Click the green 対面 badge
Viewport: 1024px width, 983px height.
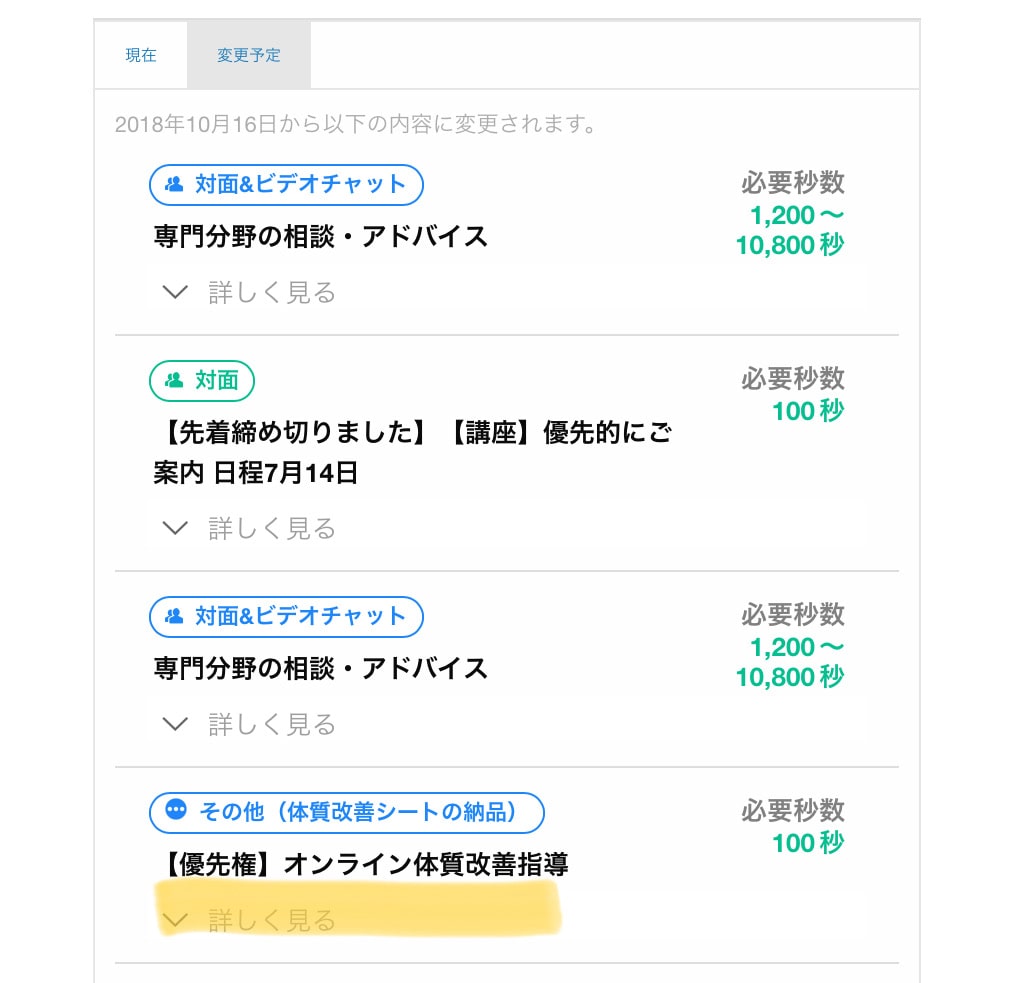click(x=202, y=381)
